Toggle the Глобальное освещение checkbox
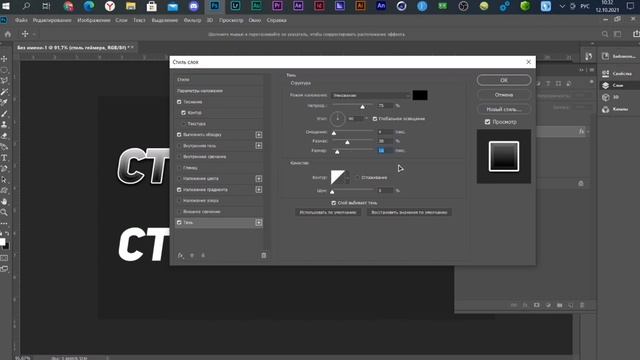This screenshot has height=360, width=640. pyautogui.click(x=375, y=119)
